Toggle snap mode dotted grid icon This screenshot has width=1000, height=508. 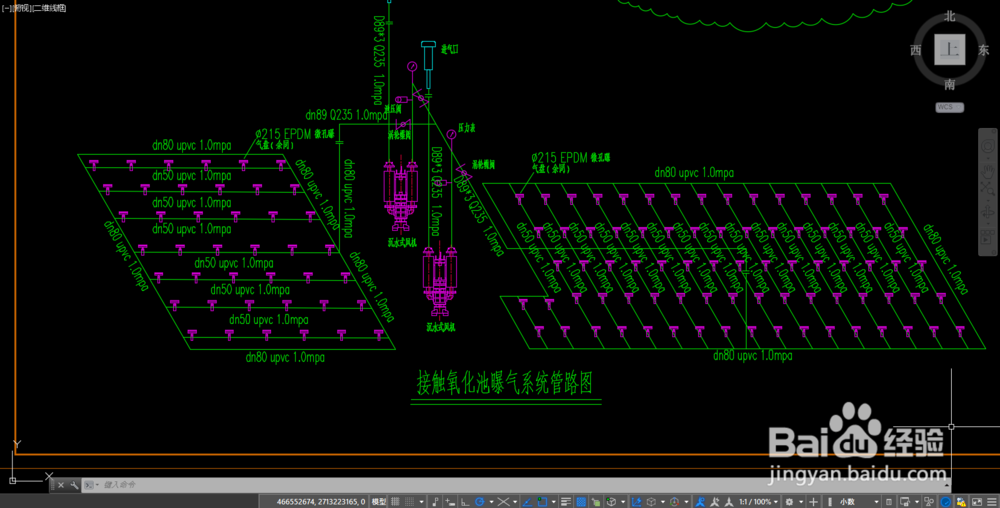(409, 502)
